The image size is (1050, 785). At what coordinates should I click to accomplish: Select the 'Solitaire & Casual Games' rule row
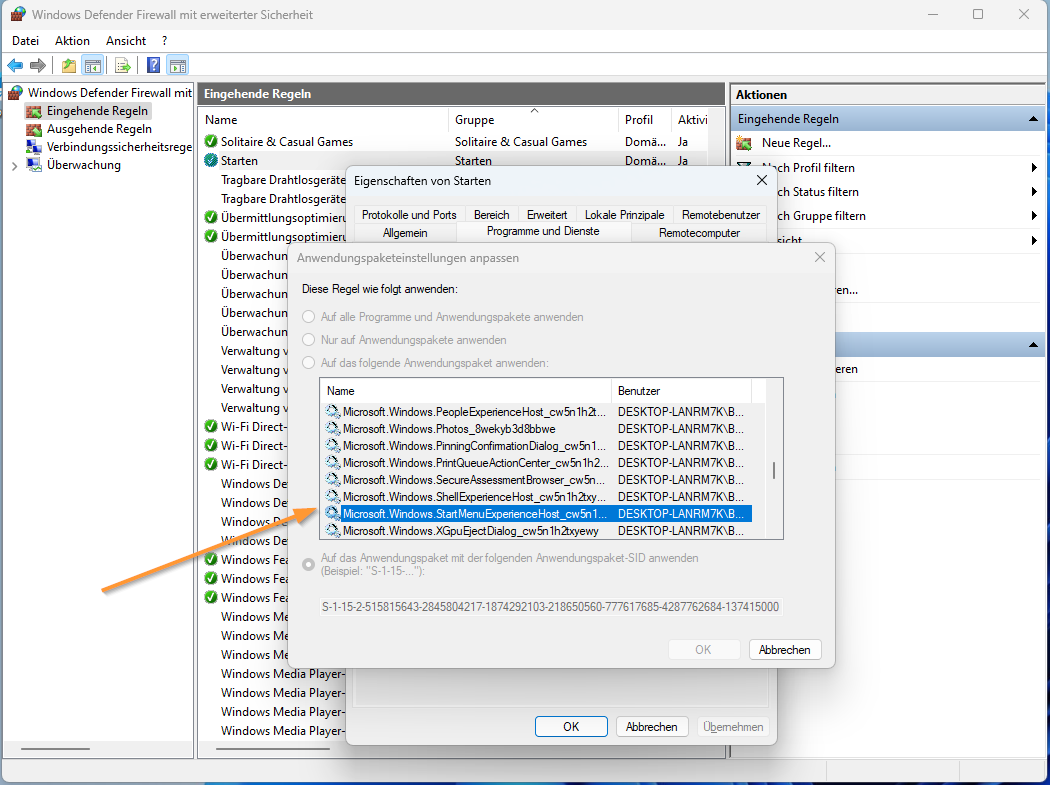(455, 141)
